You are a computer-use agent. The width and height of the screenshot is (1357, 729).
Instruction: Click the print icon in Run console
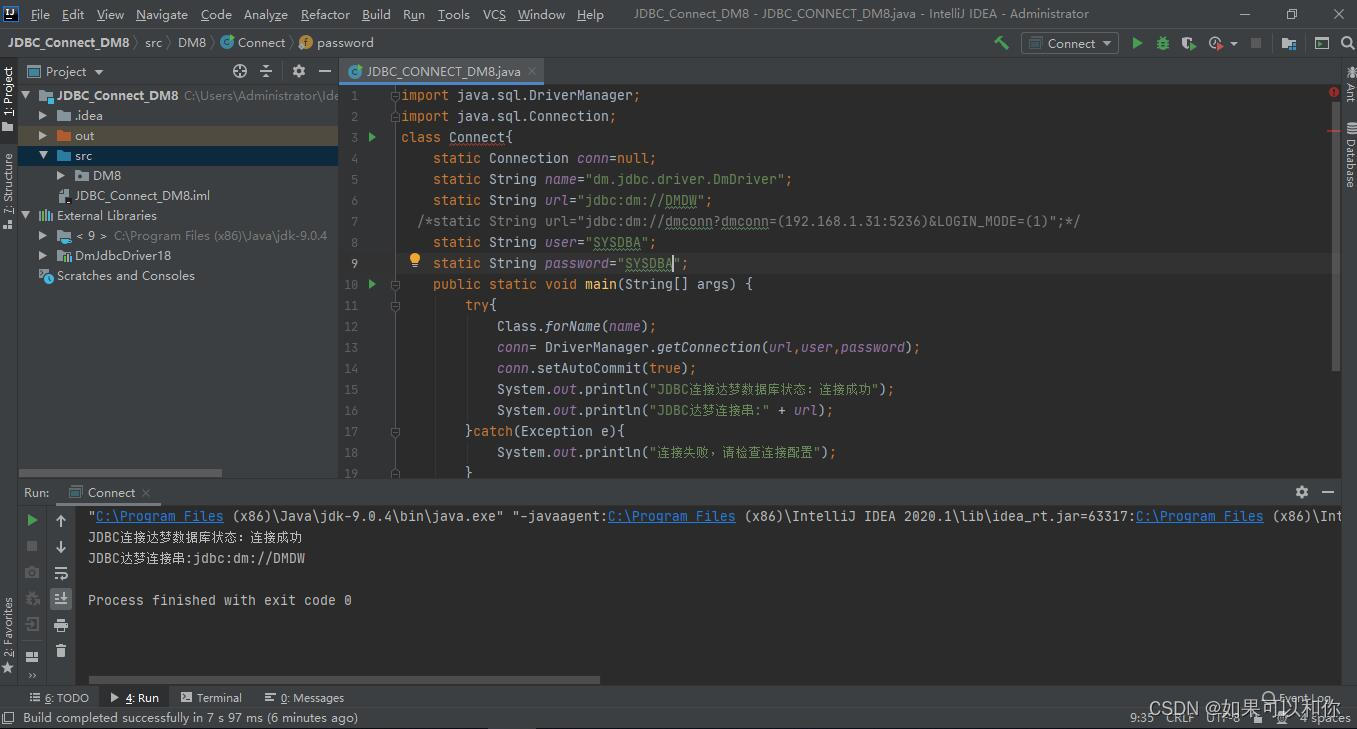pos(61,625)
